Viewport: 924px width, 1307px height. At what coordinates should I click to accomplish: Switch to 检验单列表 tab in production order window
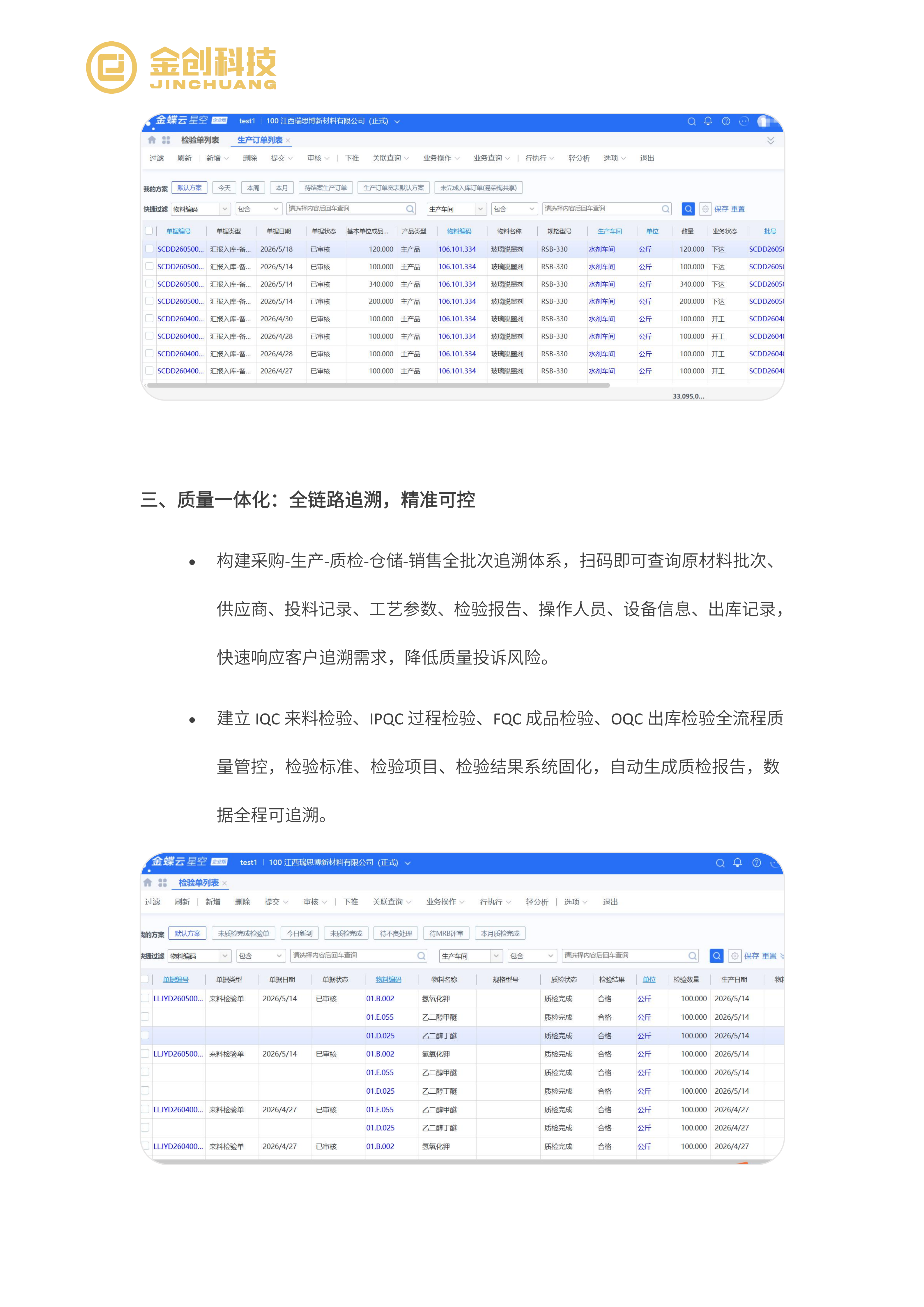[x=200, y=140]
